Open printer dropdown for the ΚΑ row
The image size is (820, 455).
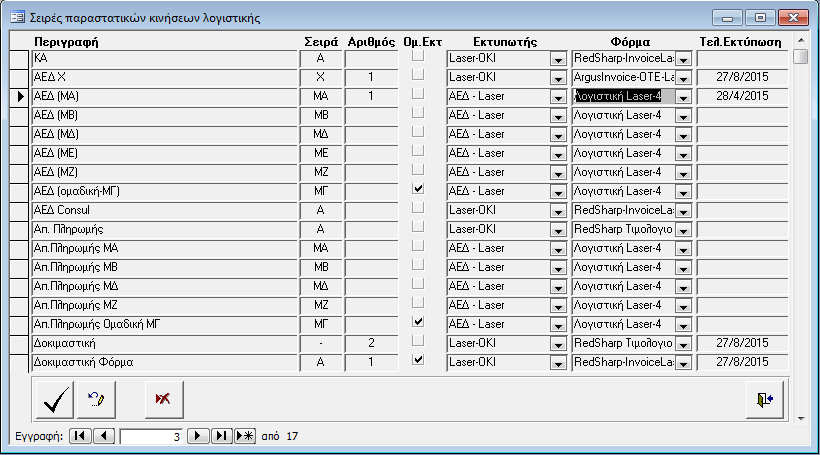coord(558,59)
